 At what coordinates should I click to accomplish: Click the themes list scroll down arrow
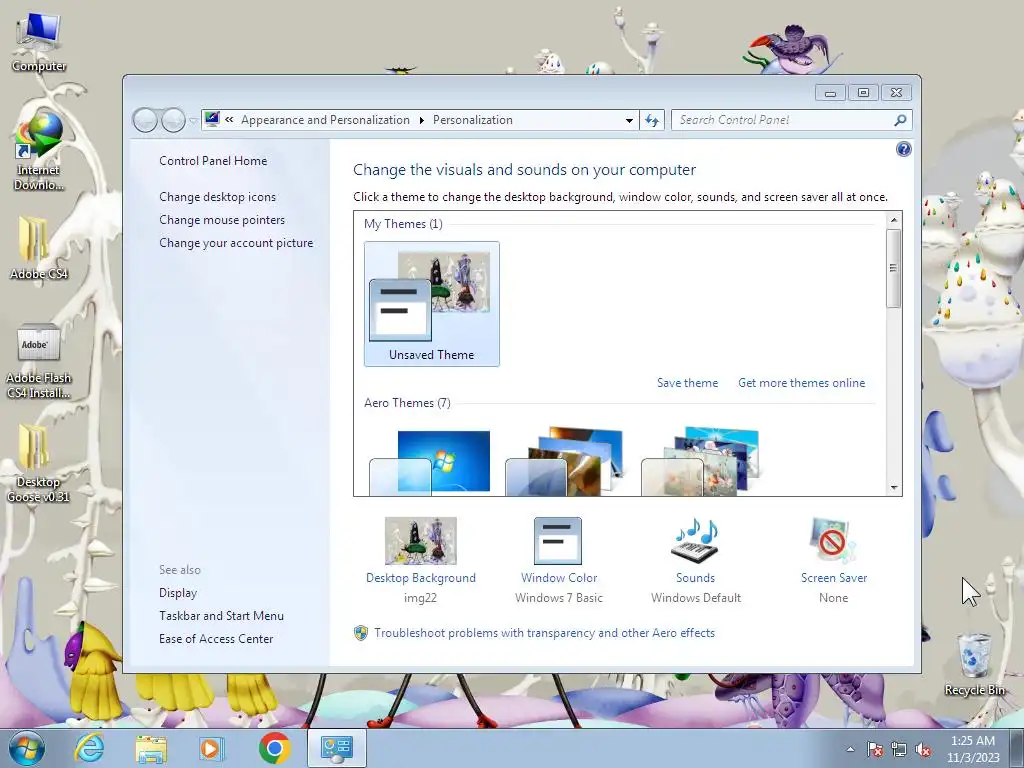(x=894, y=488)
